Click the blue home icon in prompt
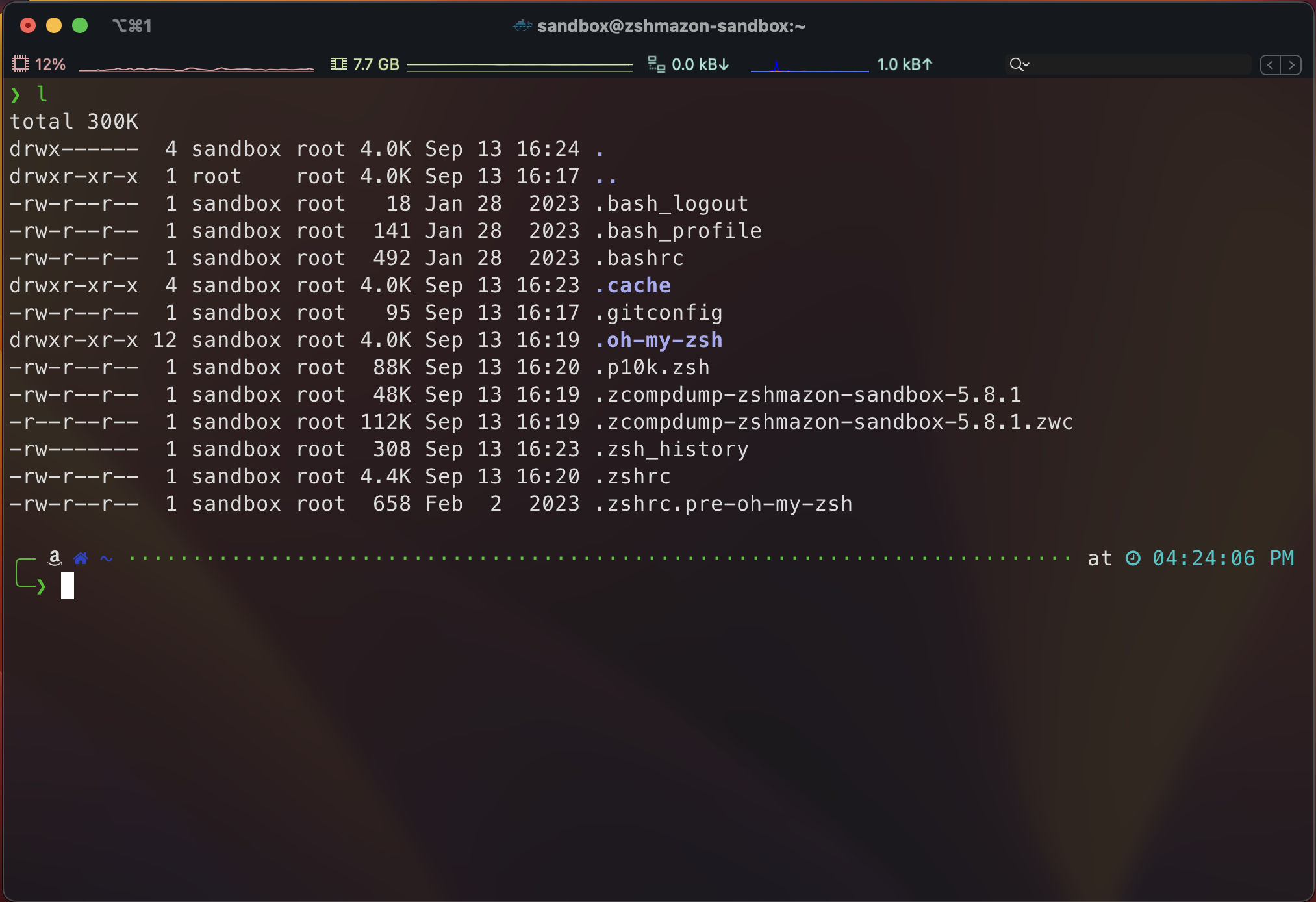This screenshot has width=1316, height=902. click(81, 558)
